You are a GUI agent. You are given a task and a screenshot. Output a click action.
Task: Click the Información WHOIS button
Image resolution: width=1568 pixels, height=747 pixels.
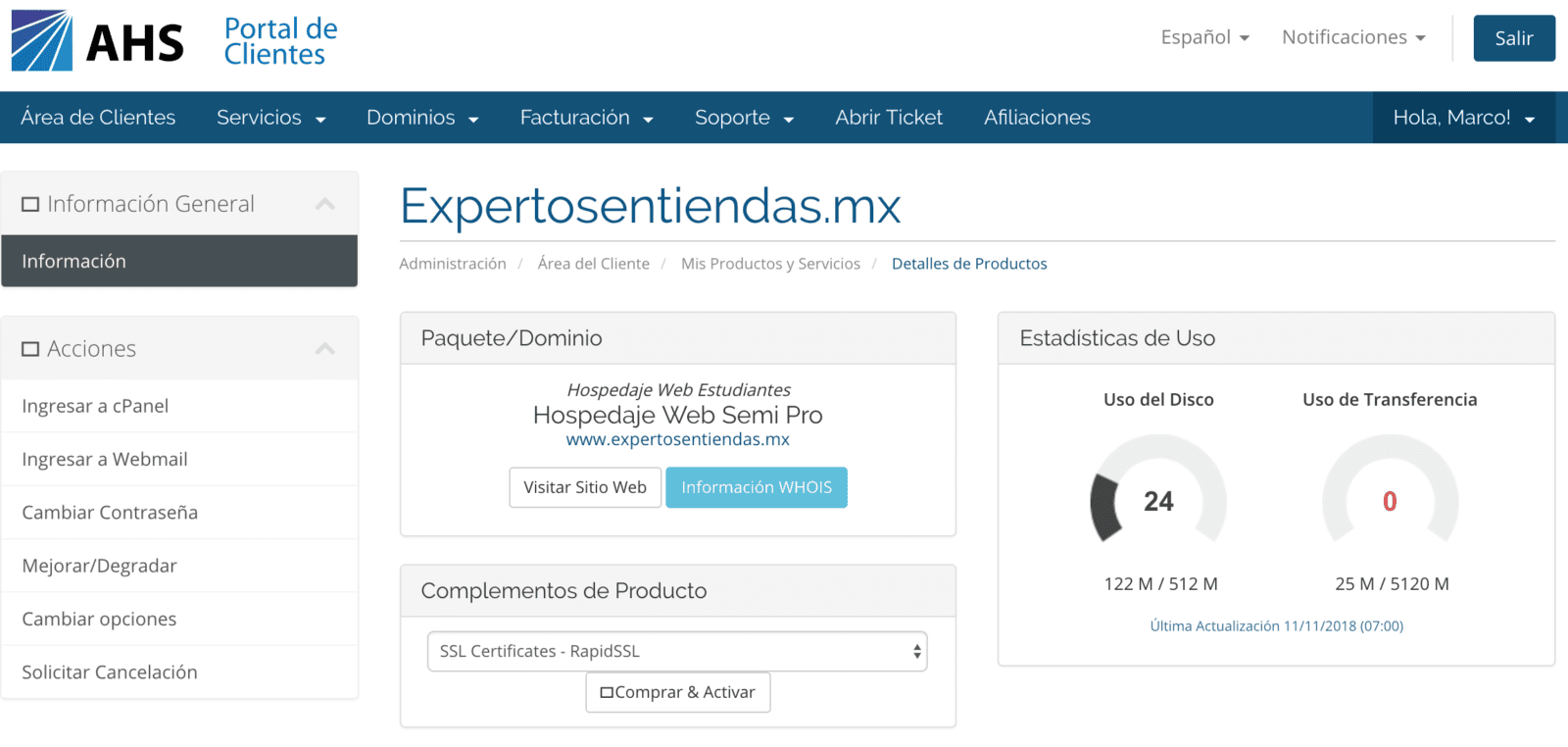click(757, 487)
